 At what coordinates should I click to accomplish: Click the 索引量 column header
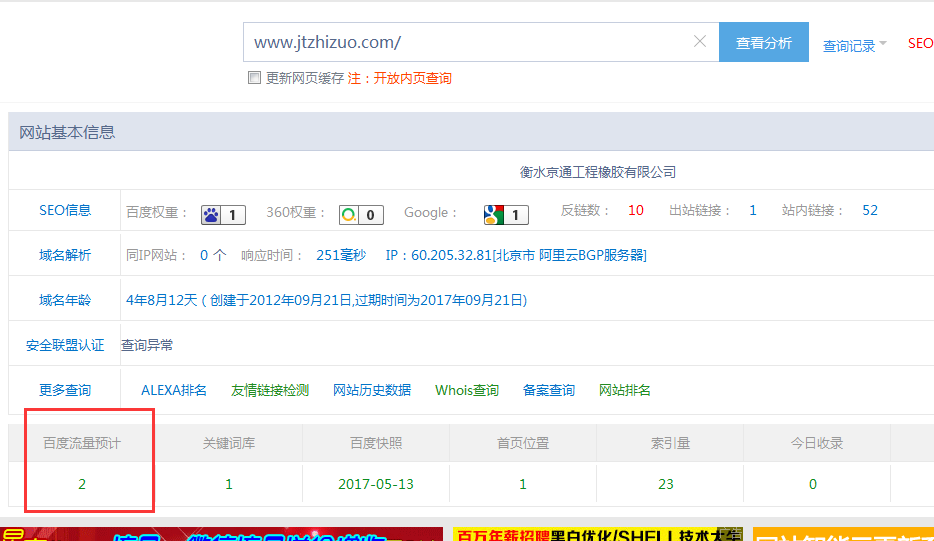[x=670, y=443]
